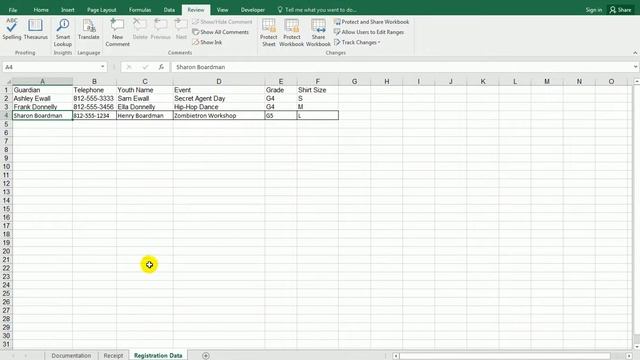Screen dimensions: 640x360
Task: Click Show/Hide Comment
Action: click(x=222, y=22)
